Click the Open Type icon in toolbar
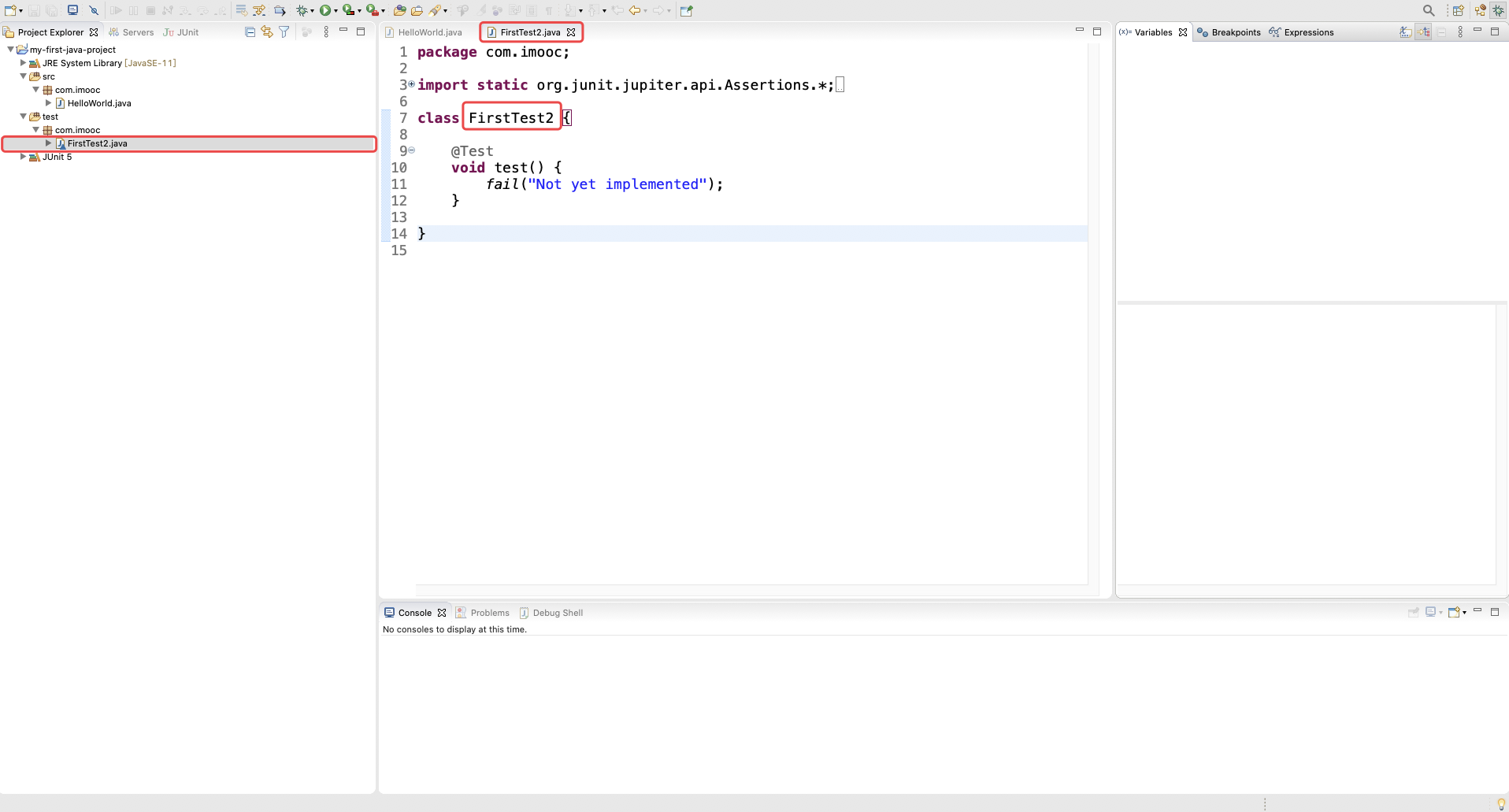This screenshot has width=1509, height=812. point(399,10)
